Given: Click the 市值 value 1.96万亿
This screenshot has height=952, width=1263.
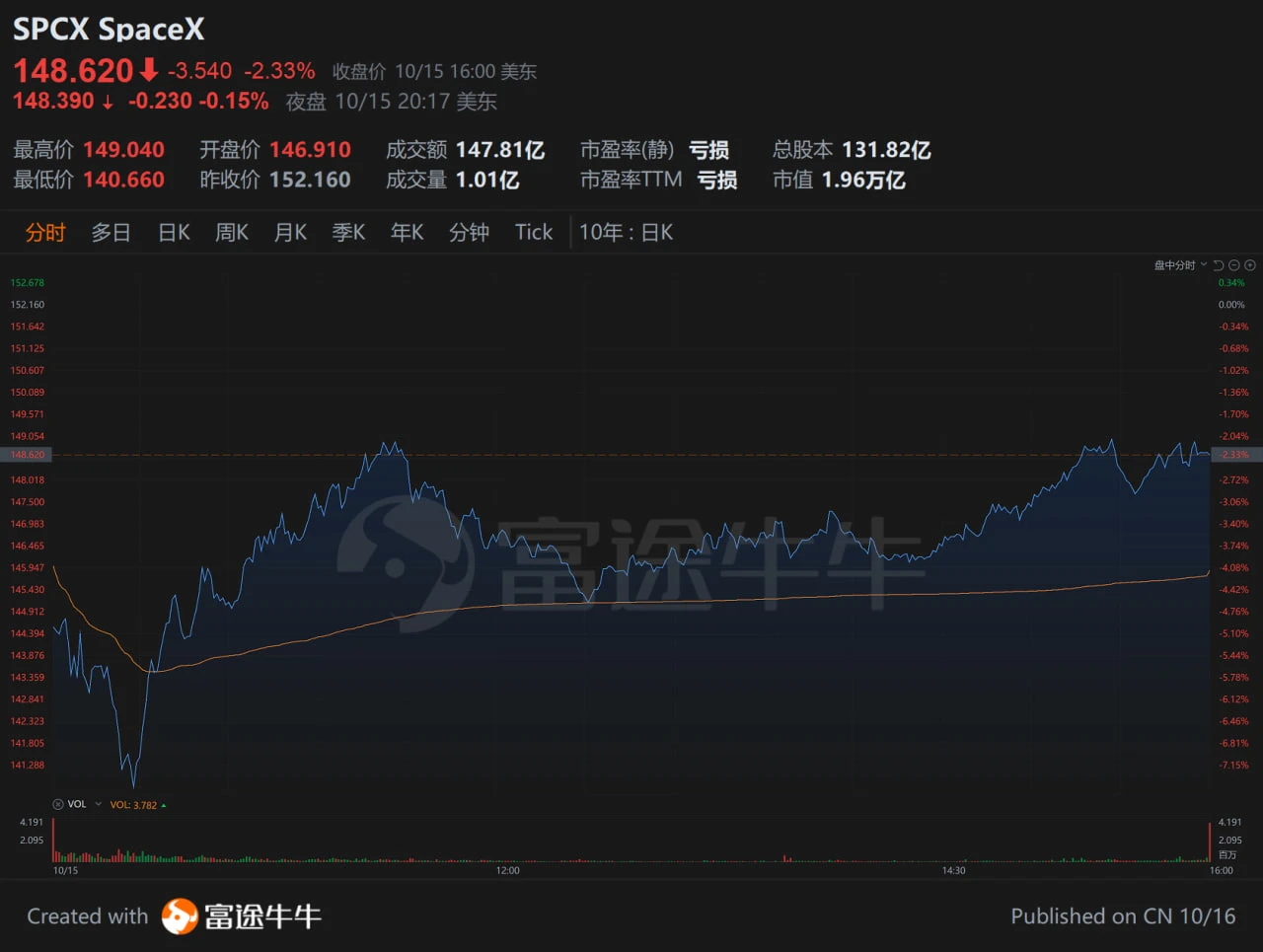Looking at the screenshot, I should pyautogui.click(x=863, y=180).
